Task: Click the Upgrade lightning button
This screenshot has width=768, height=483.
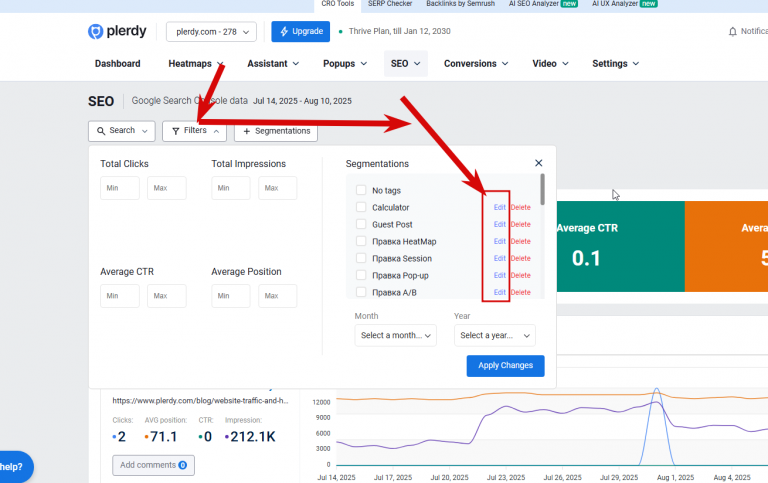Action: coord(301,31)
